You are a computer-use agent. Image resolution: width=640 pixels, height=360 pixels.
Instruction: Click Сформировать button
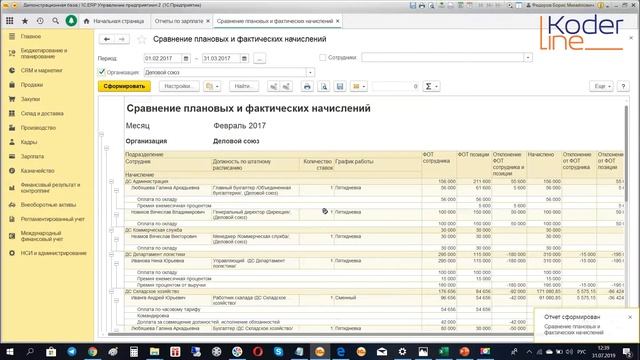click(x=124, y=87)
